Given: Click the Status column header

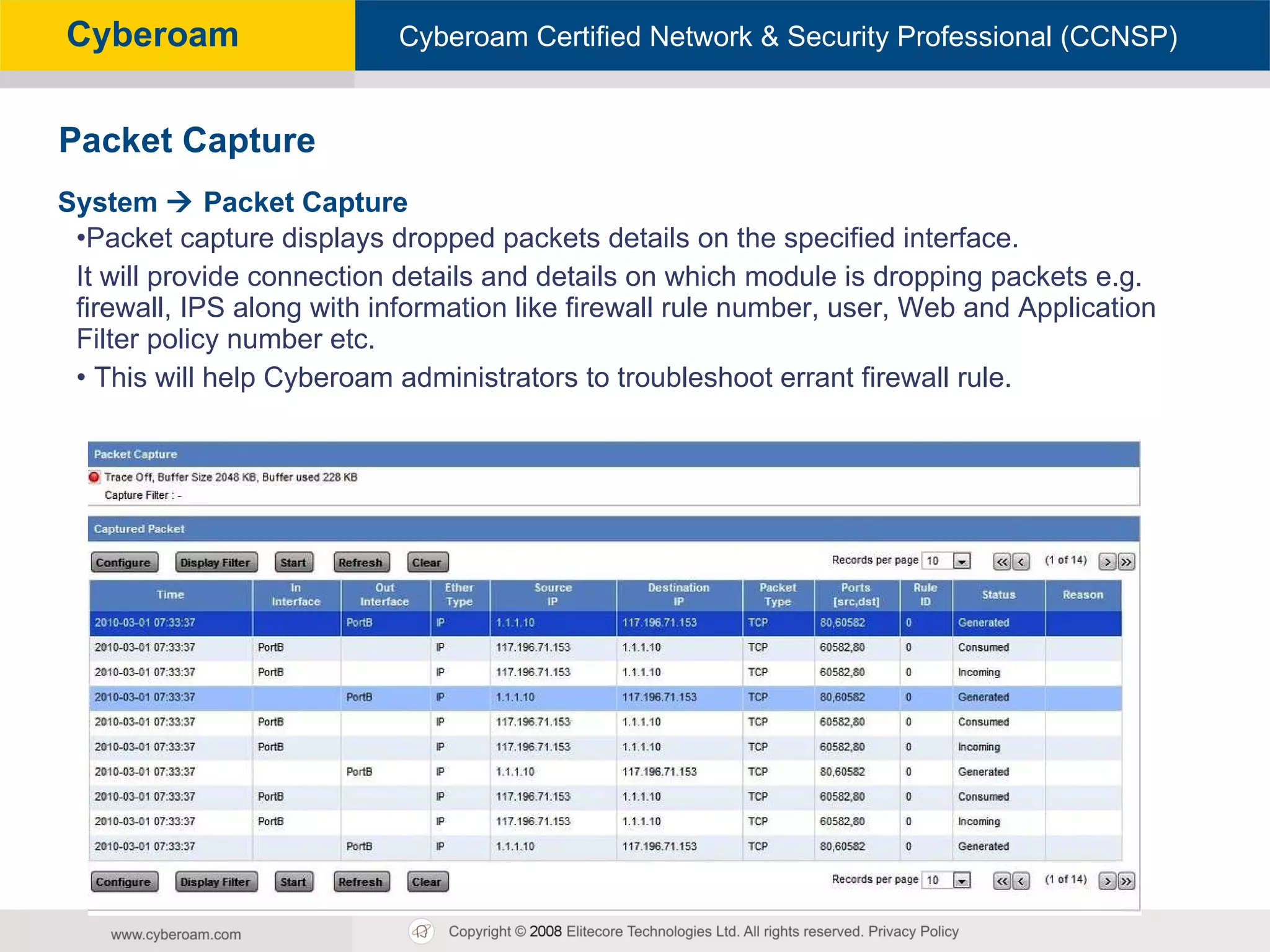Looking at the screenshot, I should pyautogui.click(x=999, y=595).
